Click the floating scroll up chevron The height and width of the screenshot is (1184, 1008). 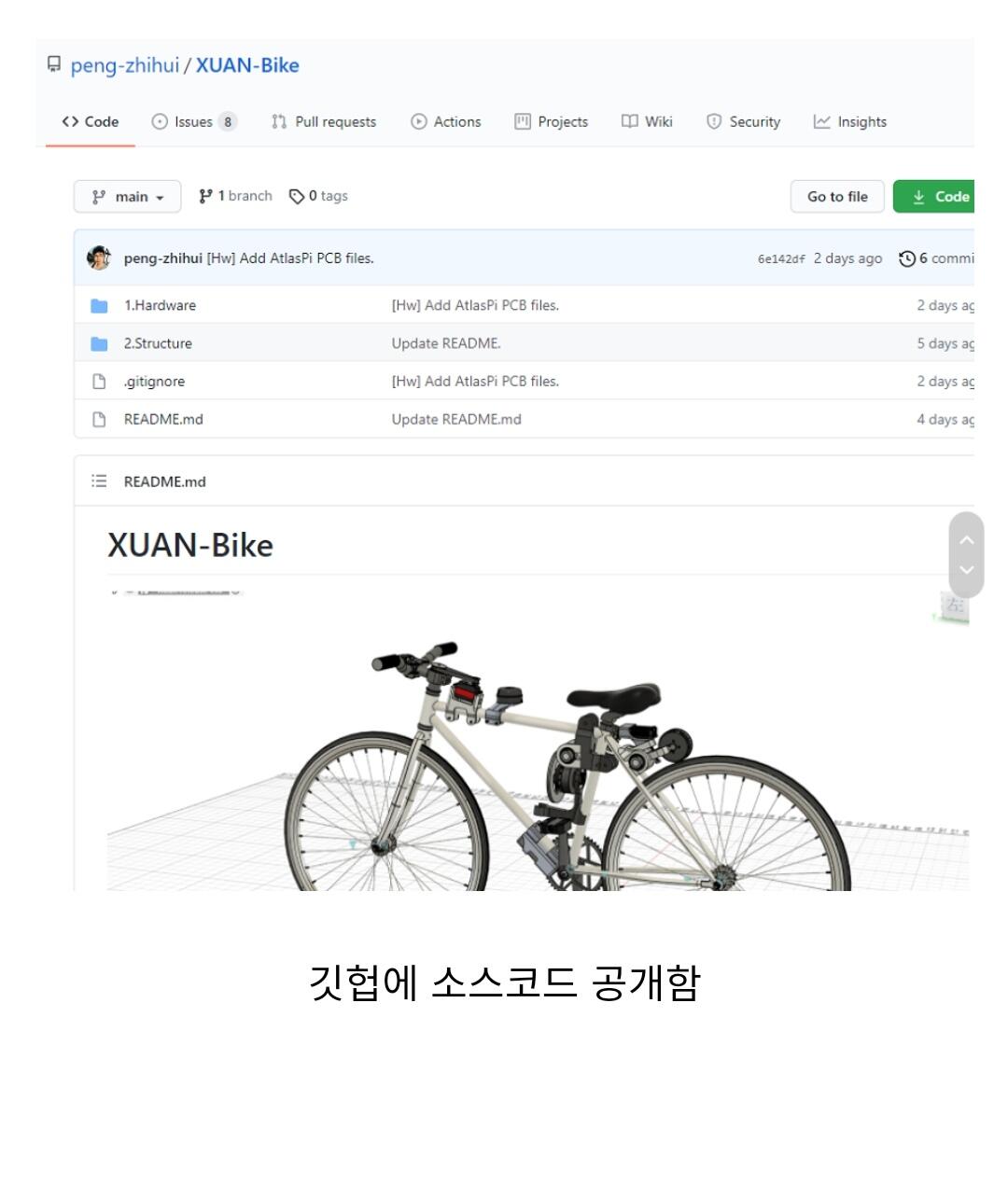(967, 539)
